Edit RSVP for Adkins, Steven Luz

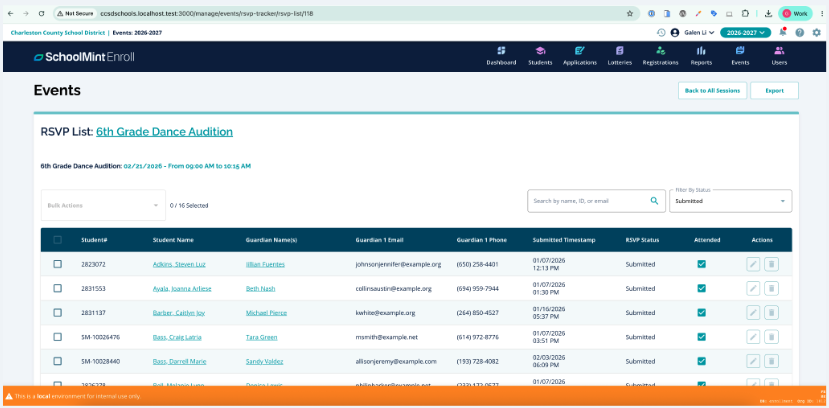click(x=753, y=264)
